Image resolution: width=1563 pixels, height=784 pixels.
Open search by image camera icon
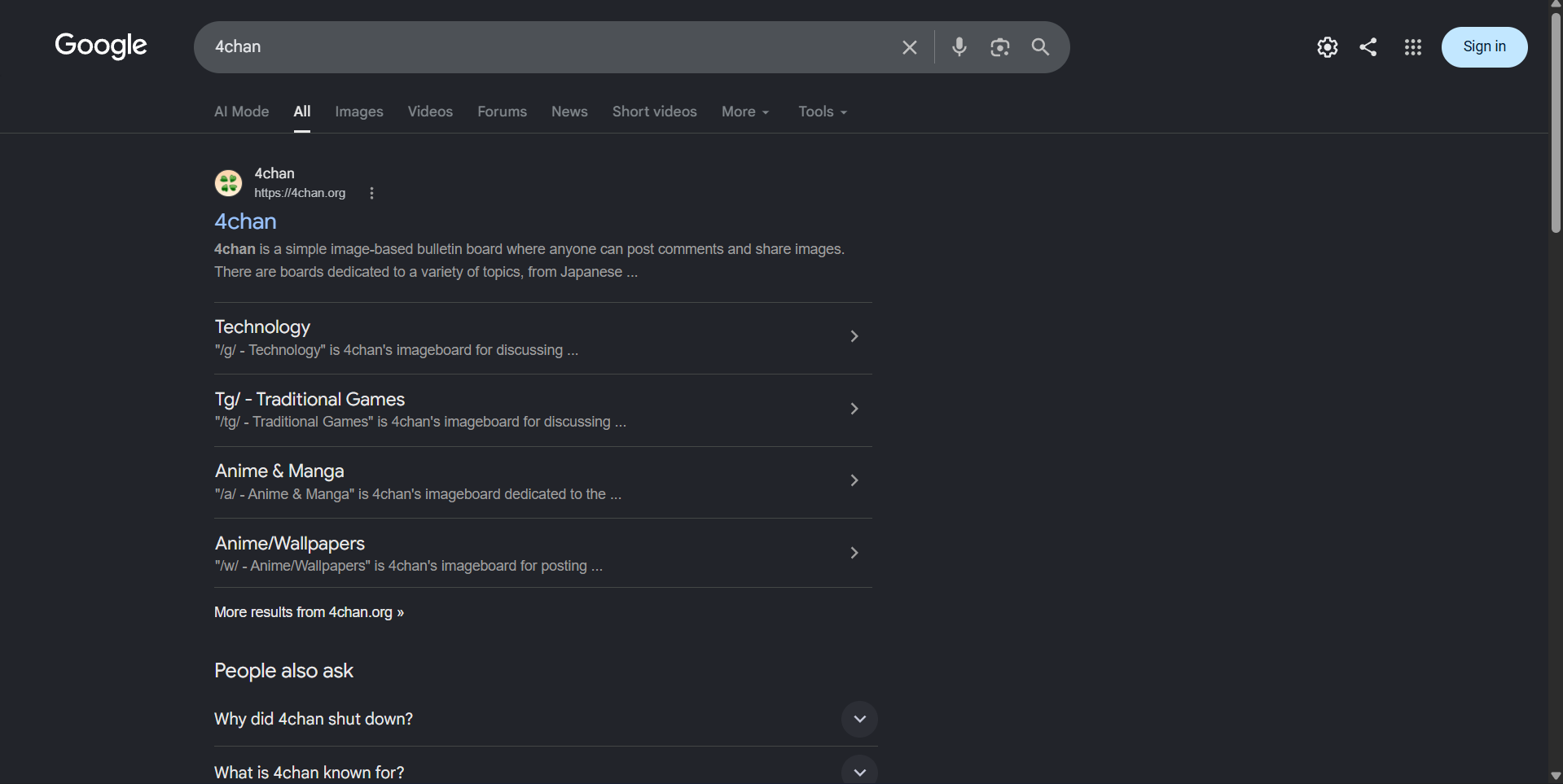click(1000, 47)
